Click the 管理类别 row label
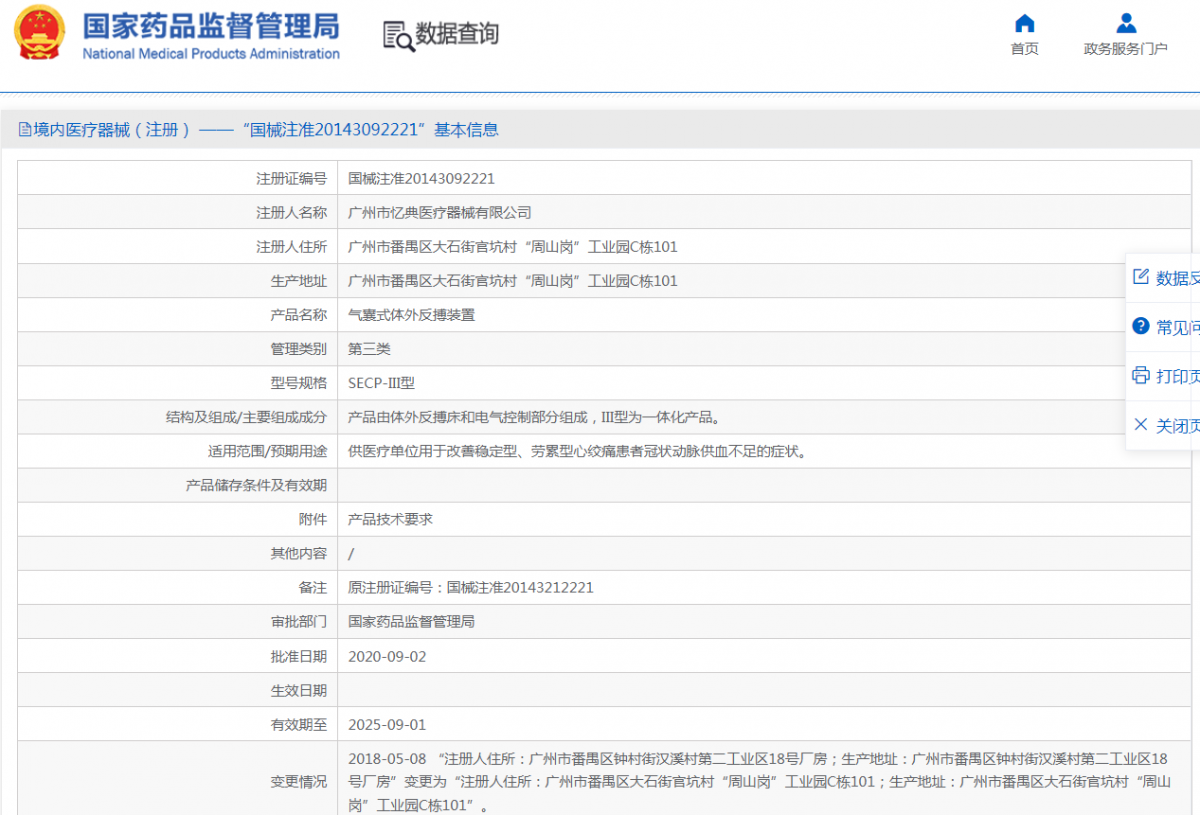 [298, 349]
